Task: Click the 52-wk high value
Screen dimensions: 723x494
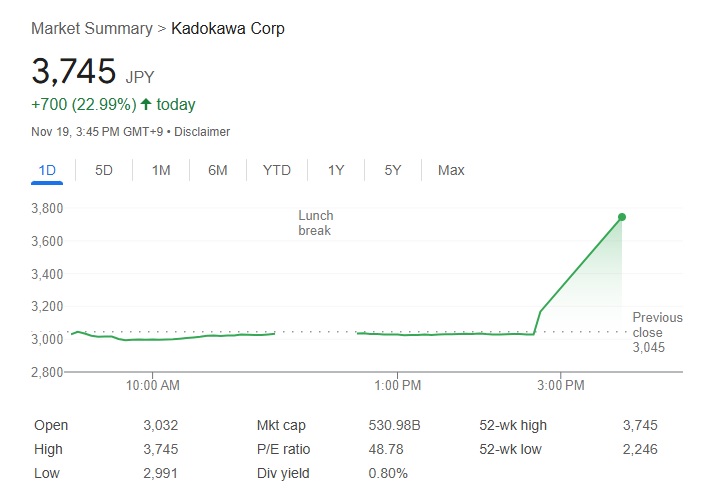Action: tap(640, 425)
